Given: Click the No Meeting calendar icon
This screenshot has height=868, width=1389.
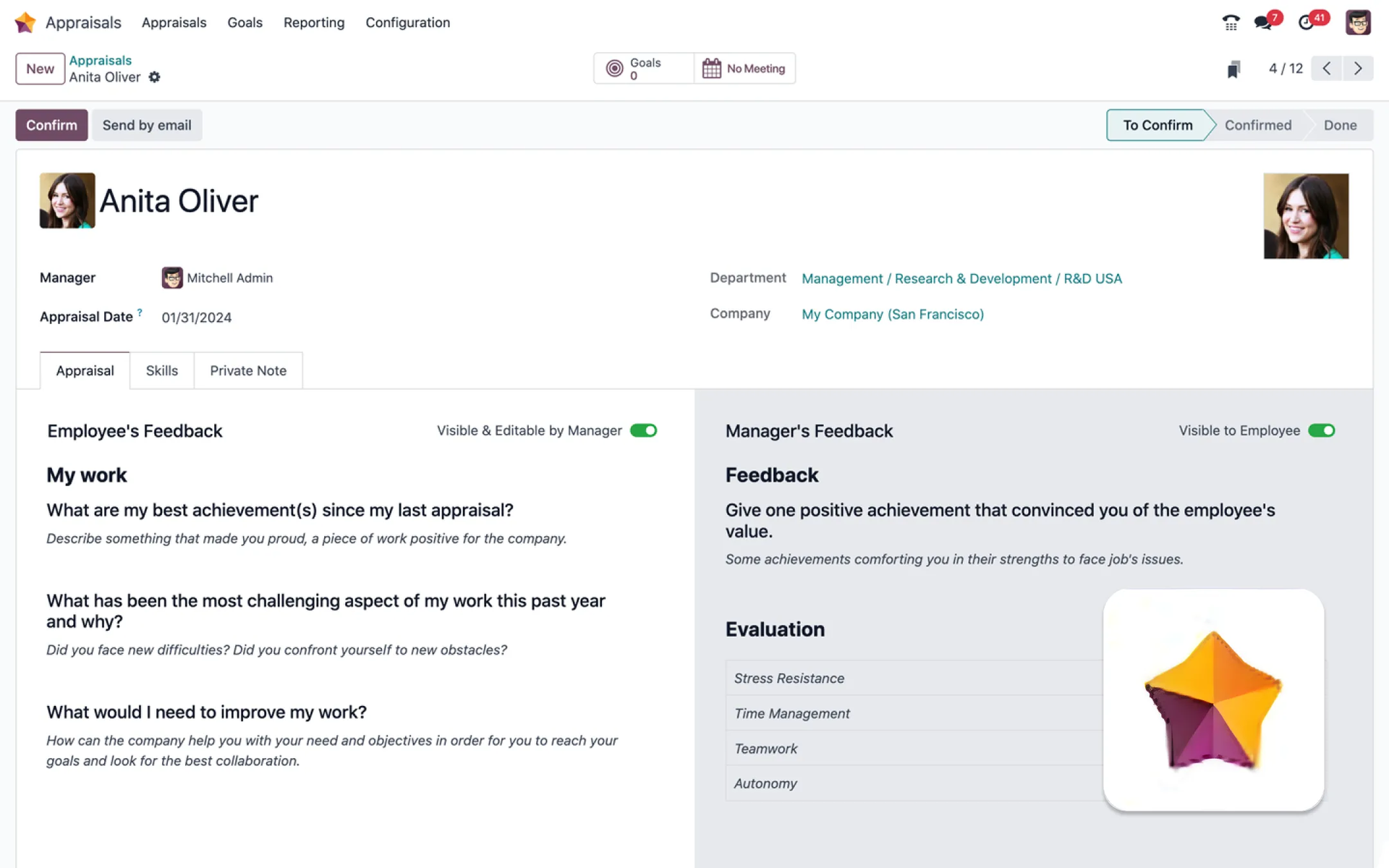Looking at the screenshot, I should pyautogui.click(x=712, y=69).
